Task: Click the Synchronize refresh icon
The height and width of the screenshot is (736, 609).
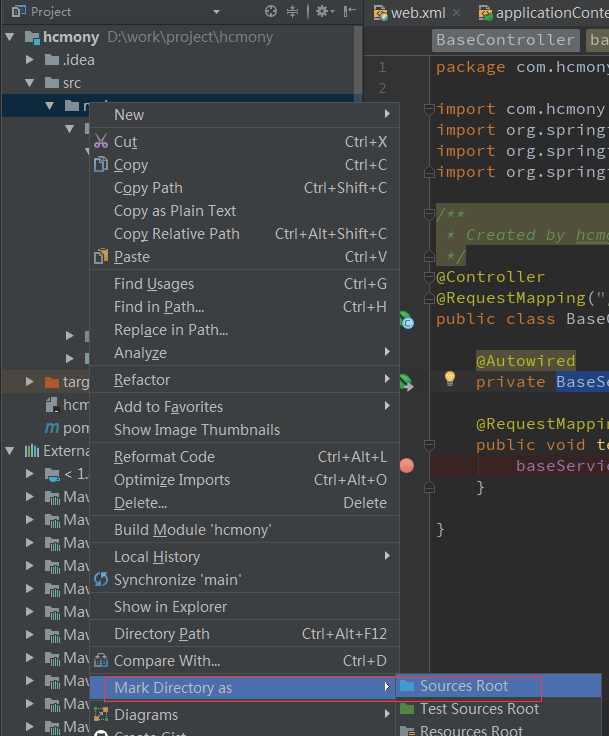Action: (x=100, y=579)
